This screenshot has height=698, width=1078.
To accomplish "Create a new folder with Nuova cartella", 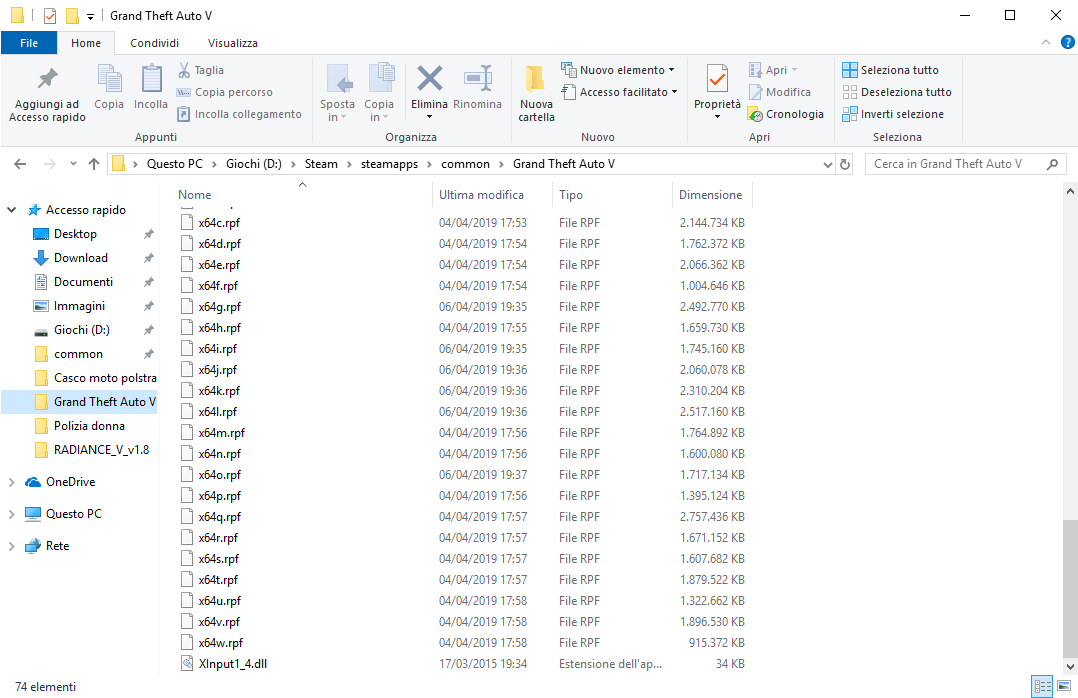I will (536, 93).
